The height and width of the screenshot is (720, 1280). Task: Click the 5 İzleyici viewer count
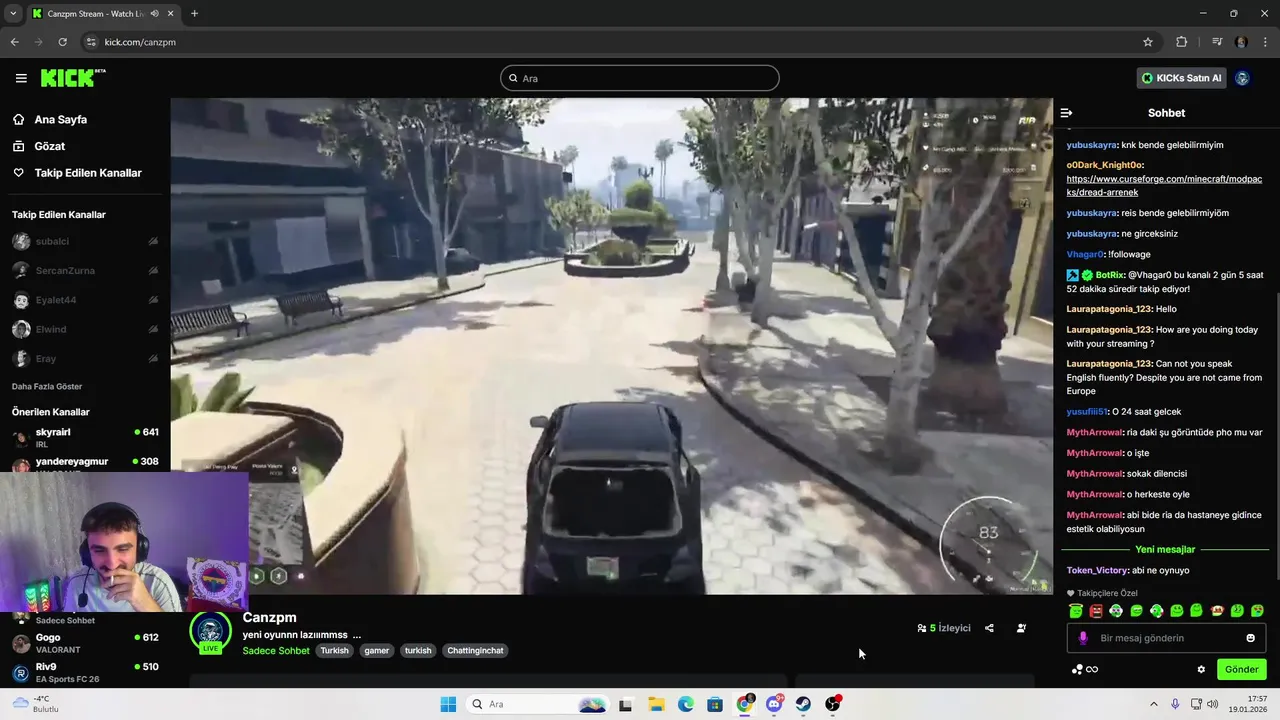[944, 628]
